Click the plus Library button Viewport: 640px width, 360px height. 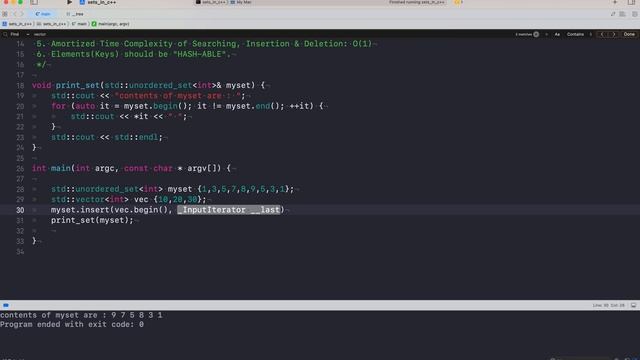pos(615,2)
